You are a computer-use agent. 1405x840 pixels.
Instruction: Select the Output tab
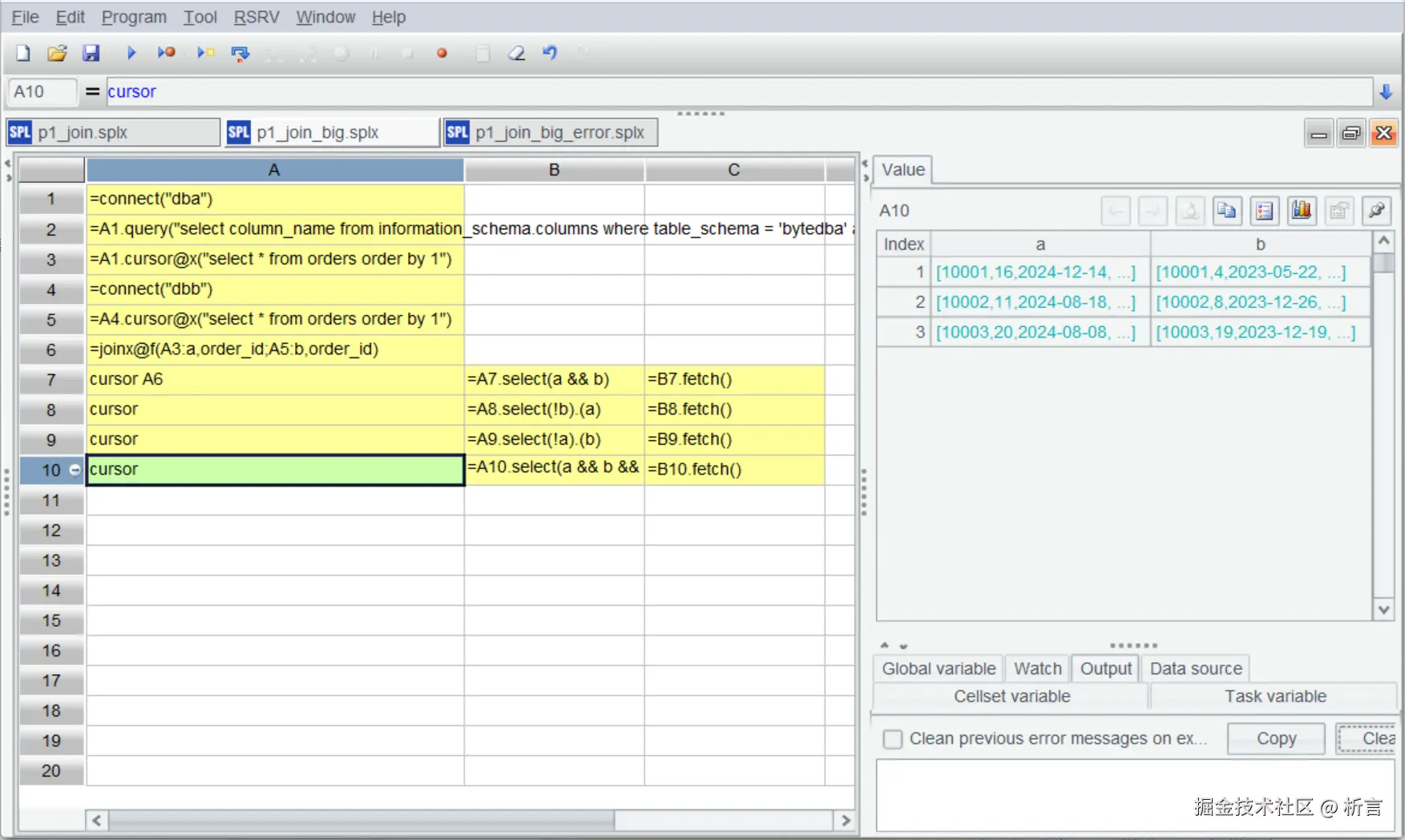click(1106, 668)
